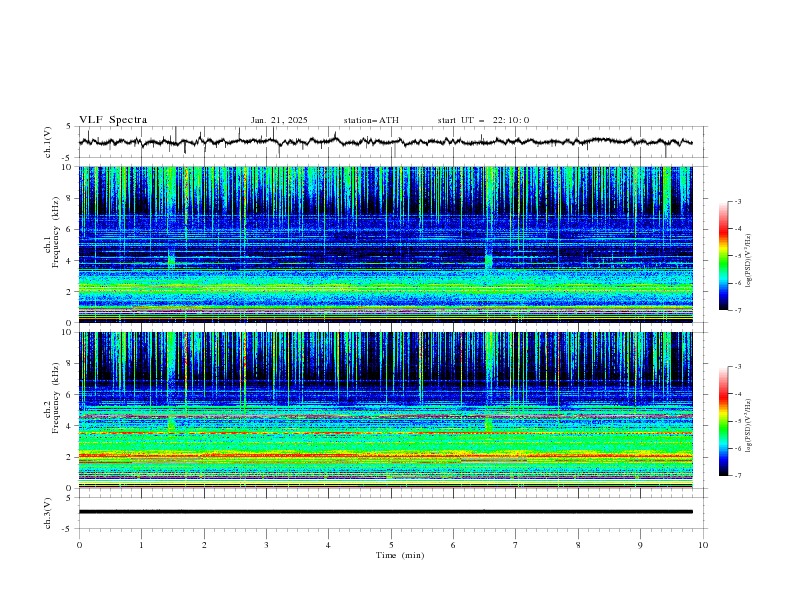The image size is (792, 612).
Task: Click the "VLF Spectra" plot title
Action: tap(113, 120)
